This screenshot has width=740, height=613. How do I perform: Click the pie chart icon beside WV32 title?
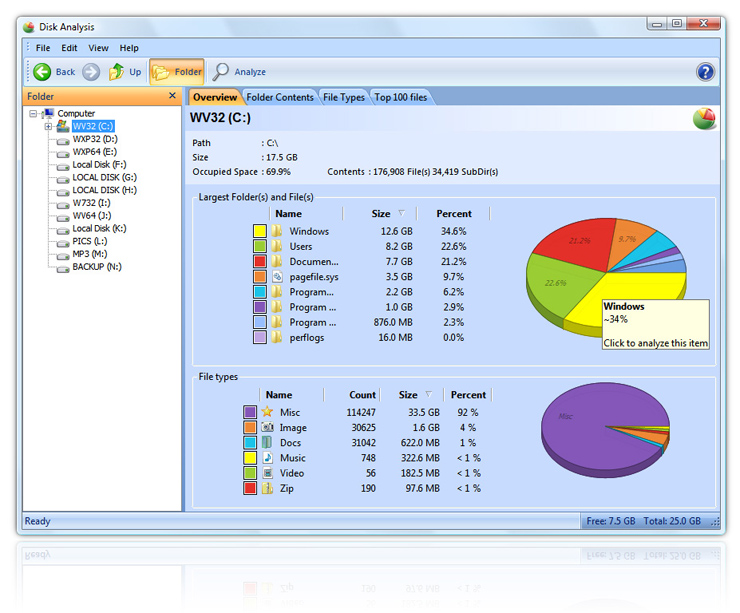point(704,119)
